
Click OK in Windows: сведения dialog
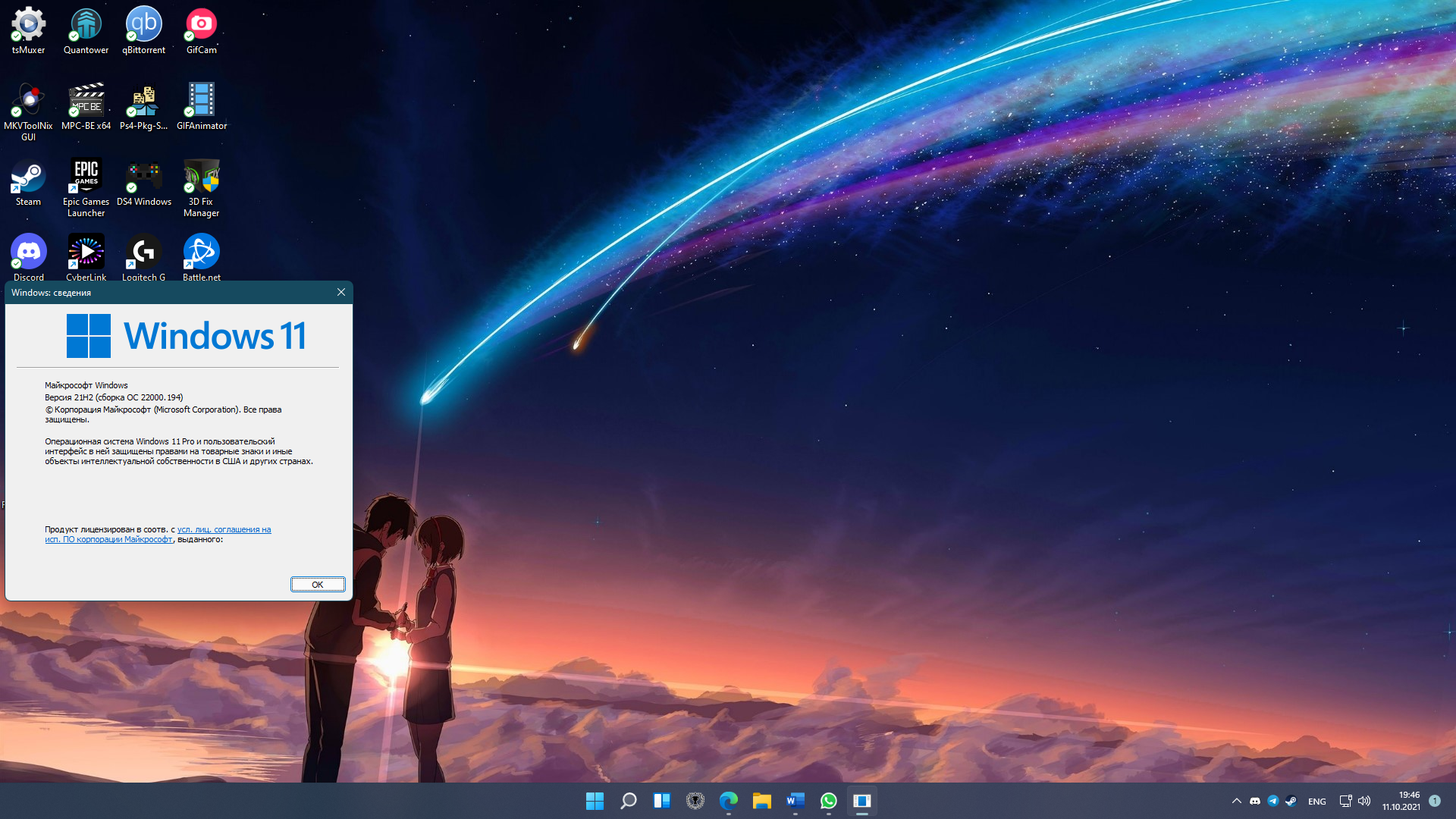[x=318, y=585]
